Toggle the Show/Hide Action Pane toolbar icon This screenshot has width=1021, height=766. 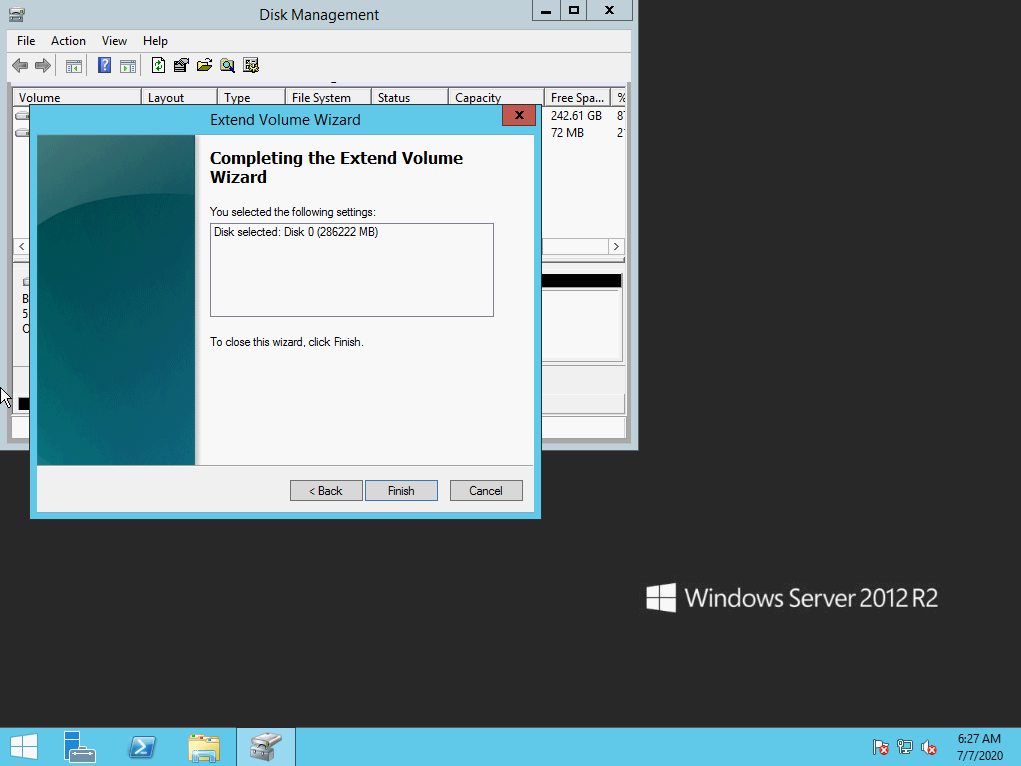[128, 65]
